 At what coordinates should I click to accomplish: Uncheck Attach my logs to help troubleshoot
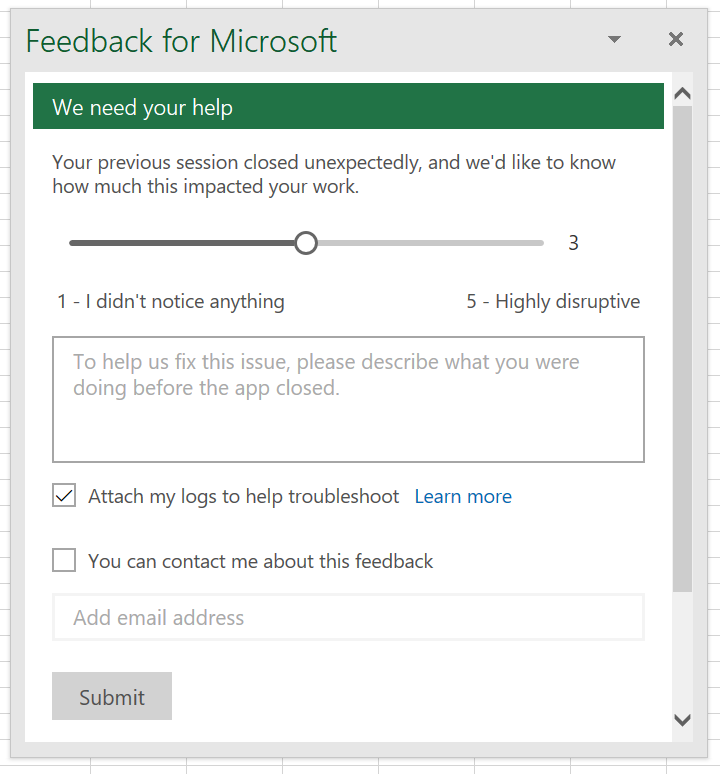pos(64,496)
